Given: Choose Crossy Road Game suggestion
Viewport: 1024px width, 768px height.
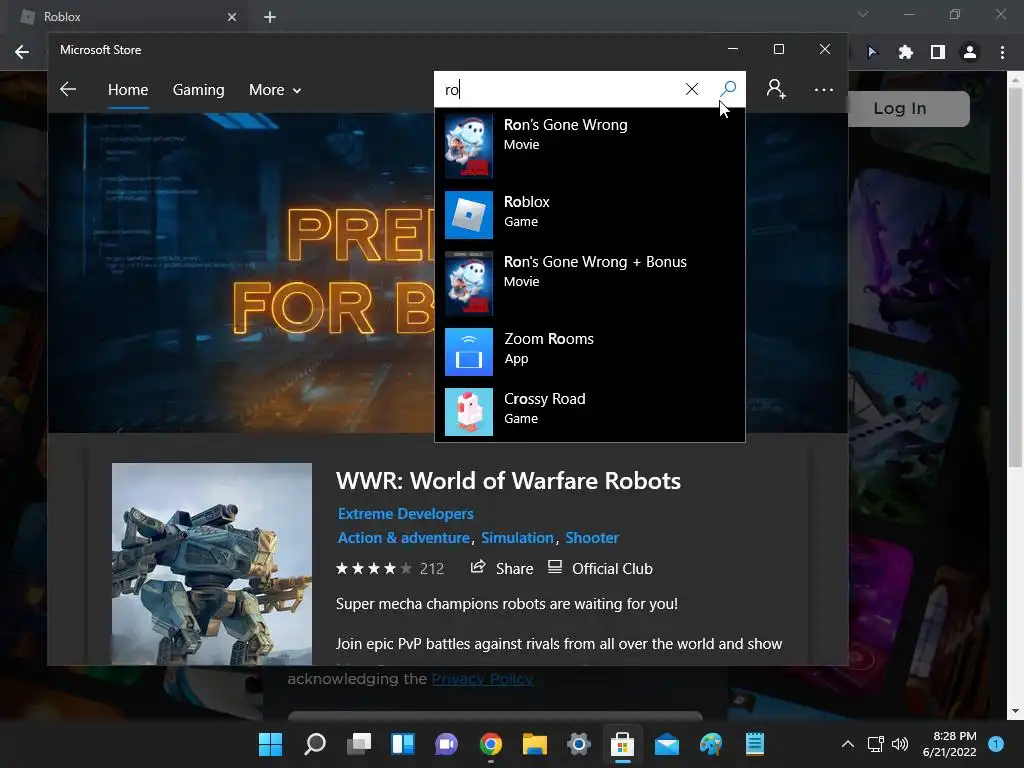Looking at the screenshot, I should pyautogui.click(x=590, y=412).
